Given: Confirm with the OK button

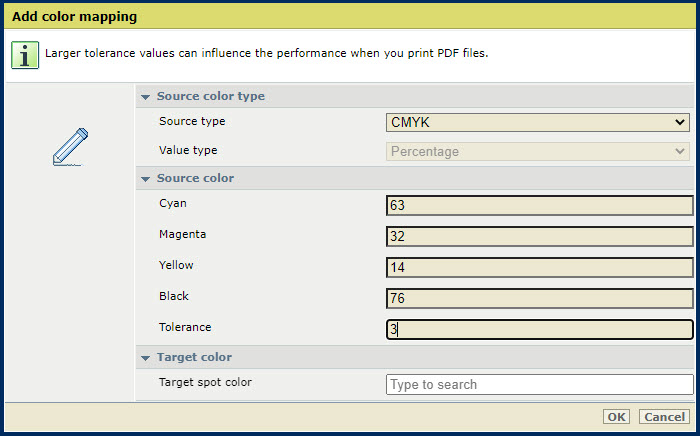Looking at the screenshot, I should coord(616,417).
